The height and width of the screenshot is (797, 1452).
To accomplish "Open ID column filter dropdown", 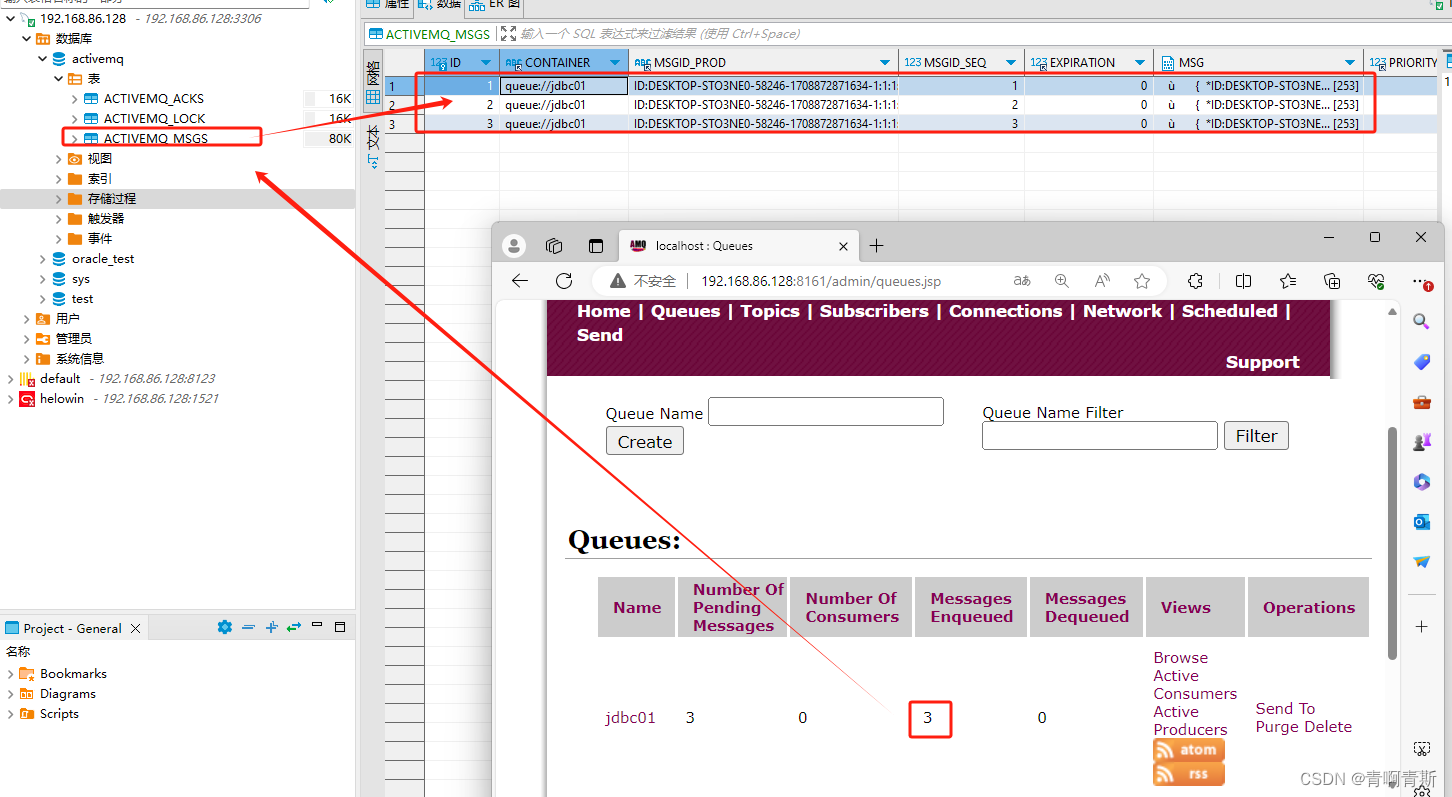I will (487, 63).
